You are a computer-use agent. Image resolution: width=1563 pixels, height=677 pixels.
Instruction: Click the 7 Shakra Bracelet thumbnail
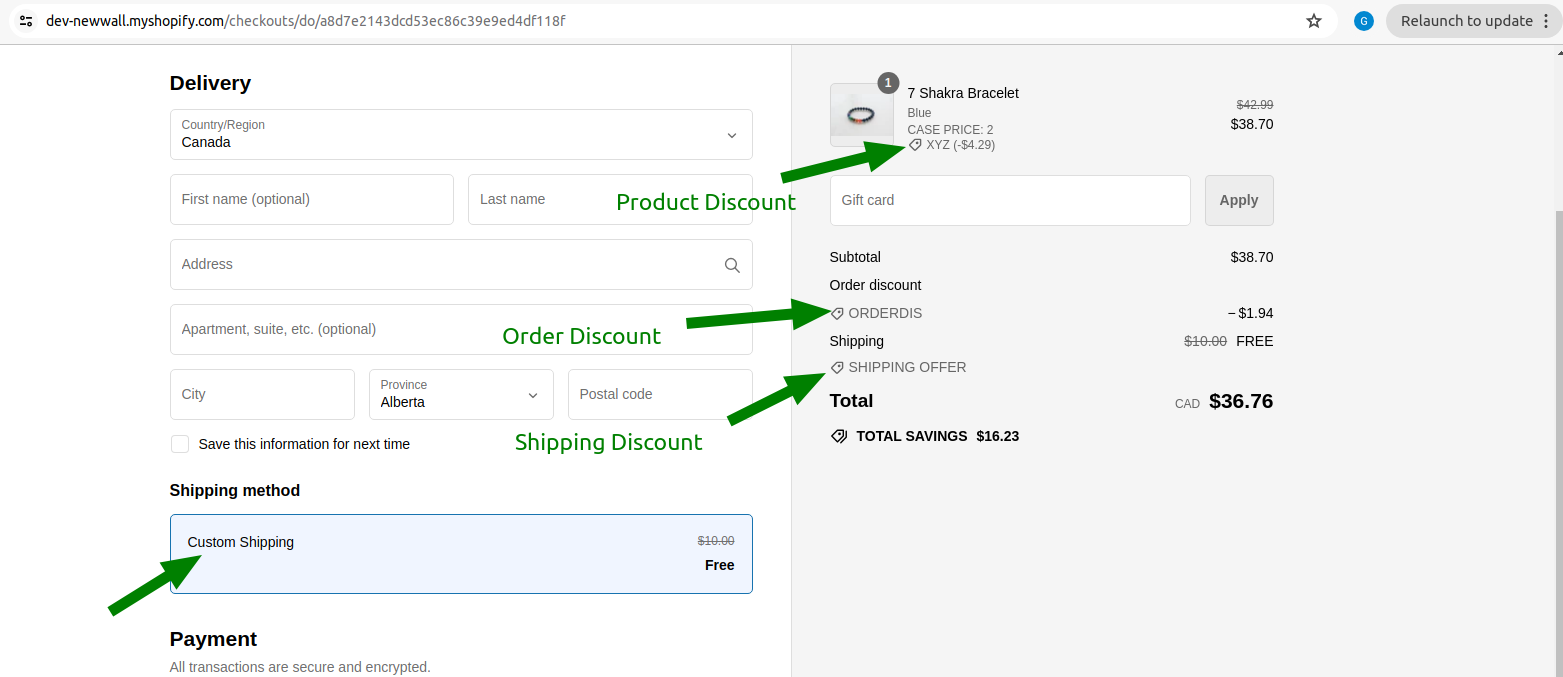tap(861, 115)
